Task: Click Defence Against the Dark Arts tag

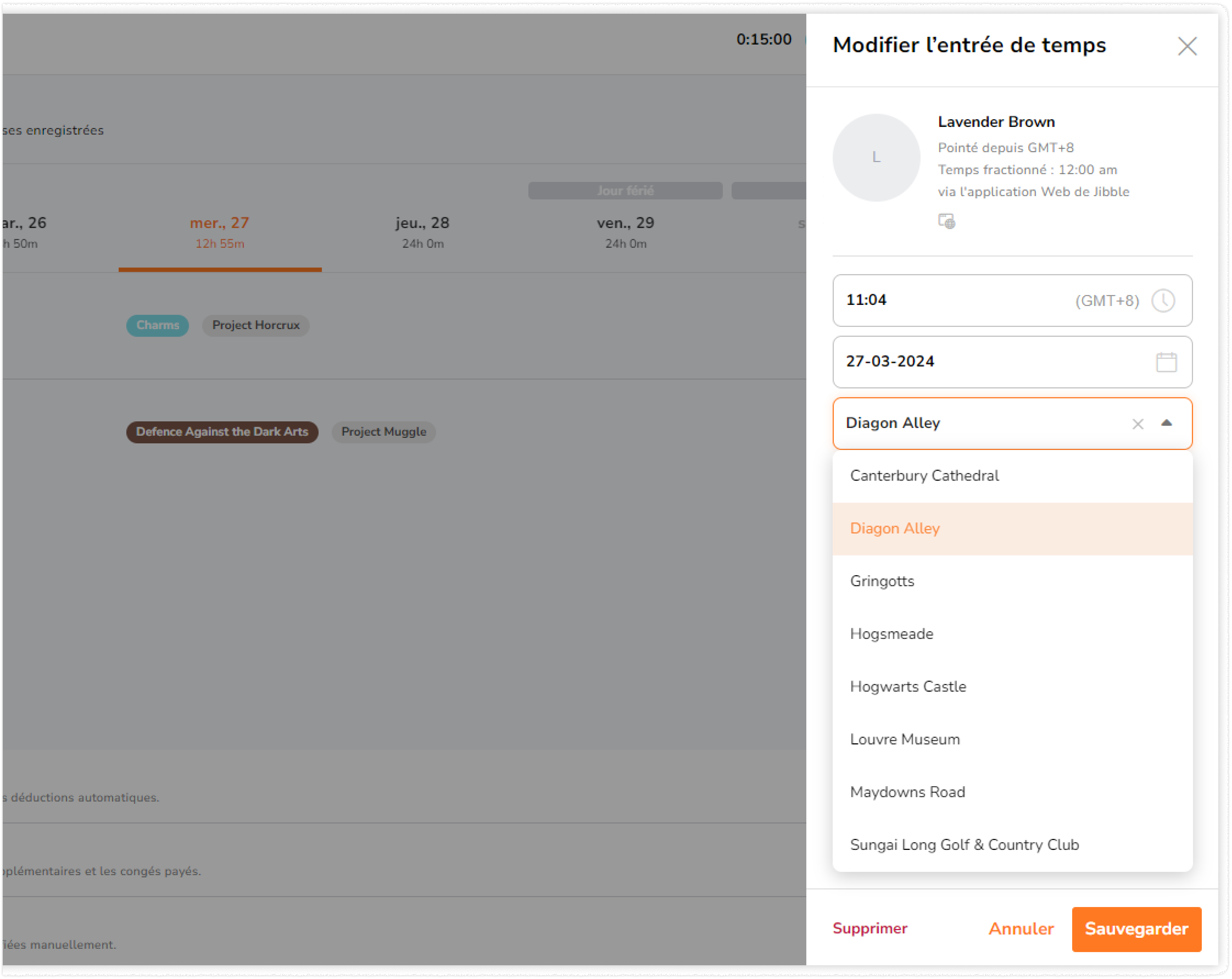Action: (222, 432)
